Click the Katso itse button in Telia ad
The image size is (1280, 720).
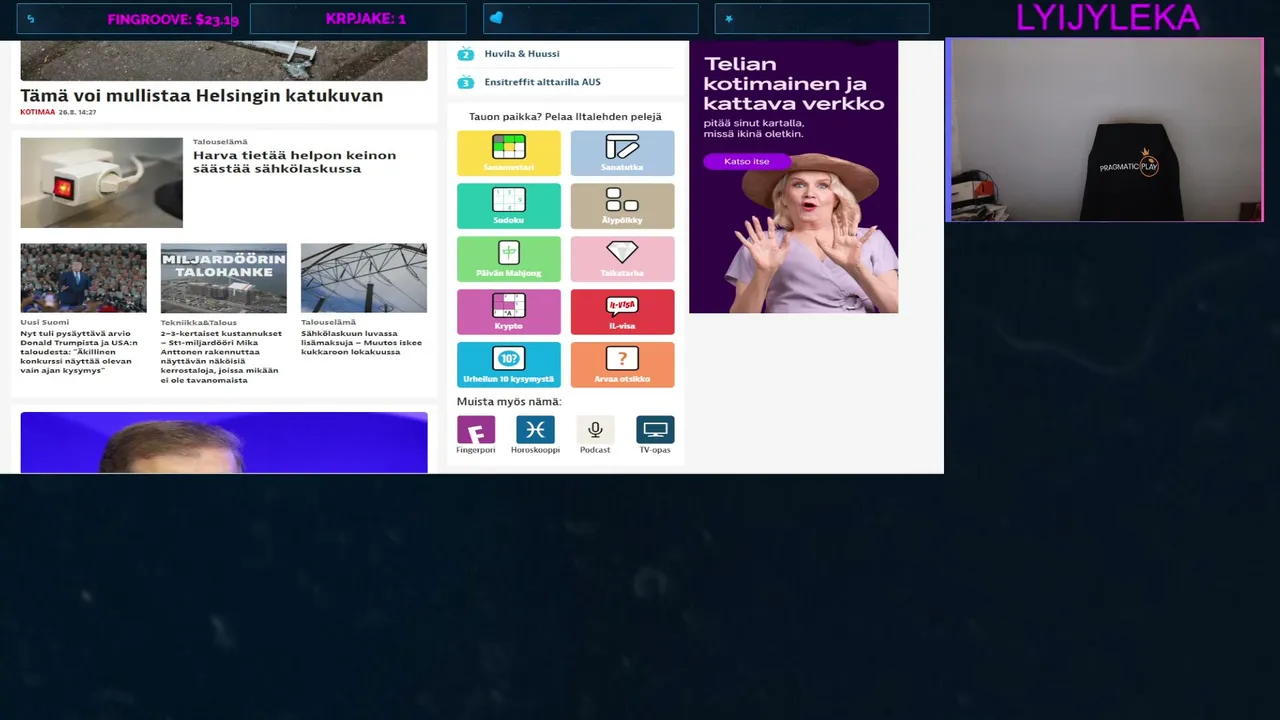pyautogui.click(x=747, y=161)
